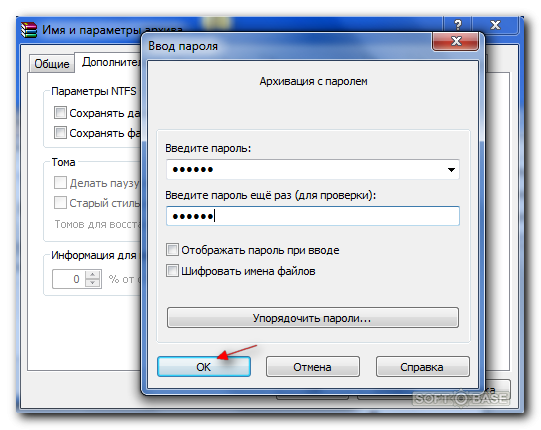Image resolution: width=541 pixels, height=430 pixels.
Task: Open help via the Справка button
Action: pyautogui.click(x=422, y=367)
